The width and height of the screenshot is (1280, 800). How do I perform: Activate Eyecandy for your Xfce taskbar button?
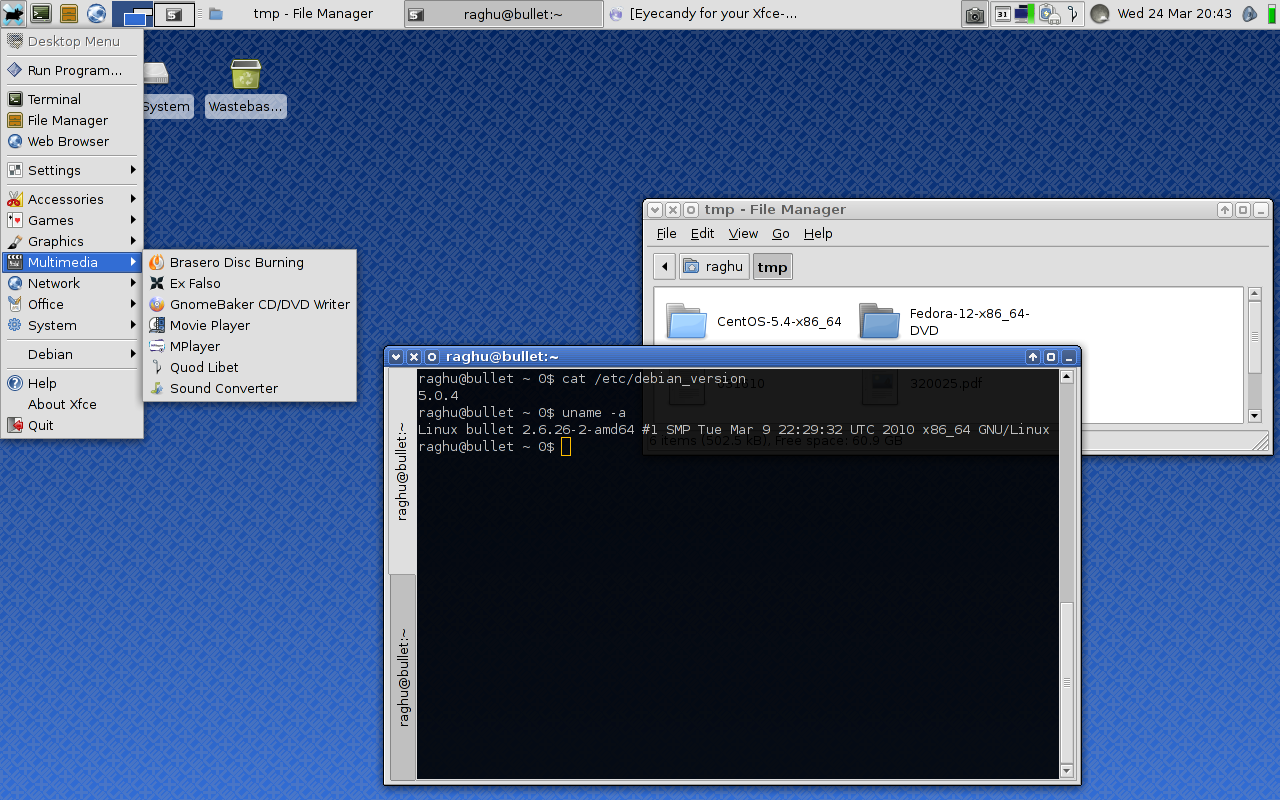click(704, 14)
